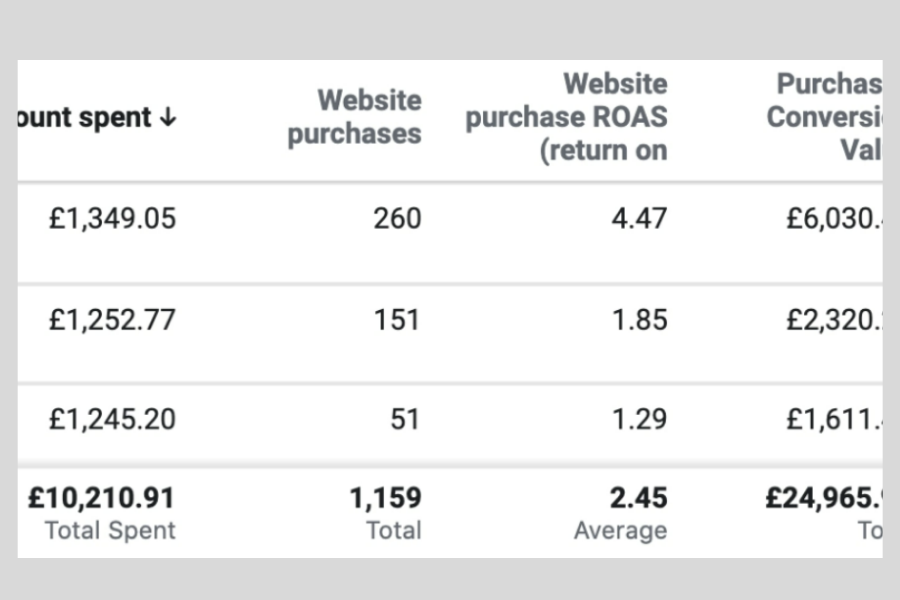This screenshot has height=600, width=900.
Task: Select the £1,252.77 amount cell
Action: (112, 320)
